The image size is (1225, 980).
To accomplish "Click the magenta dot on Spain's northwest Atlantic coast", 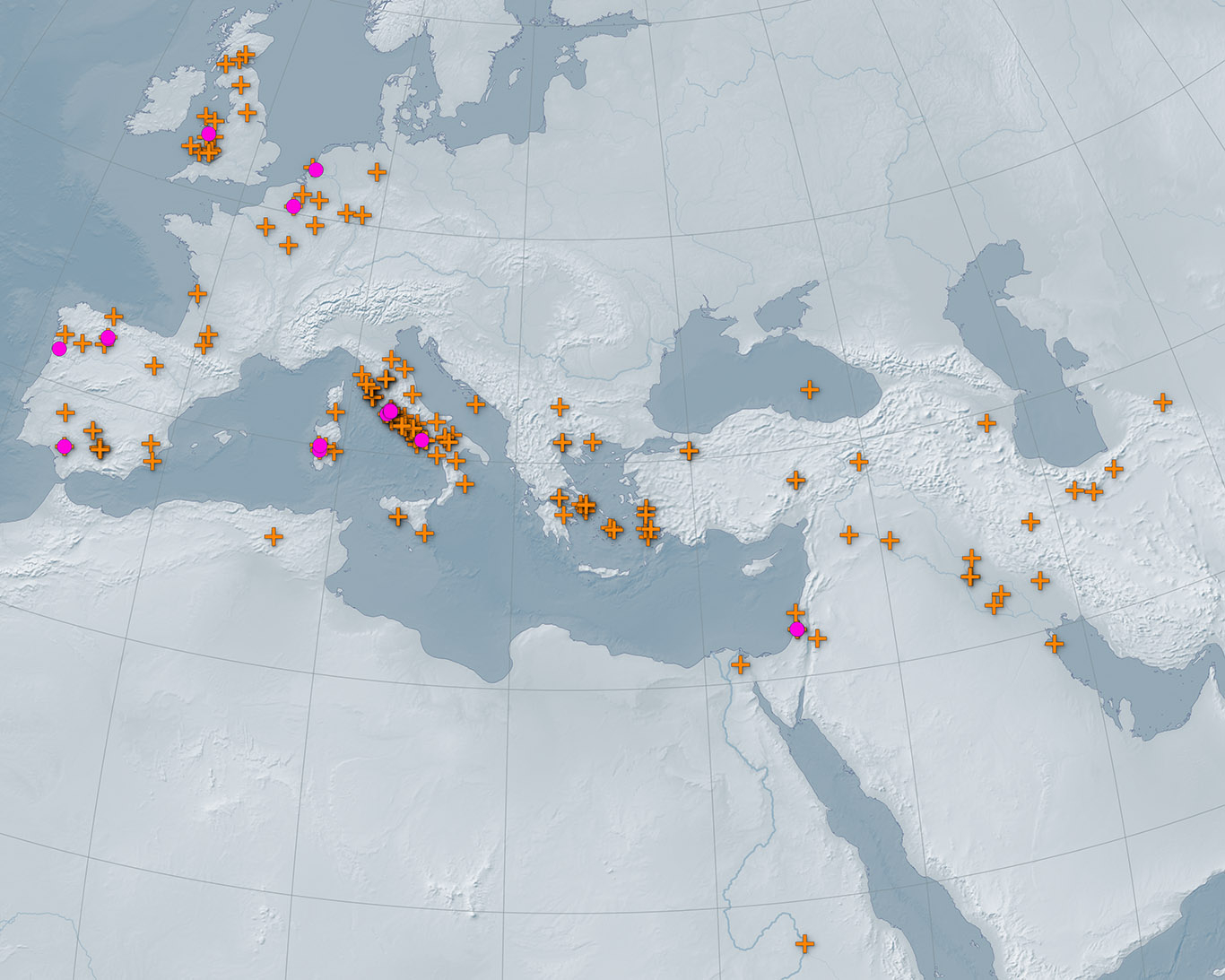I will click(x=59, y=348).
